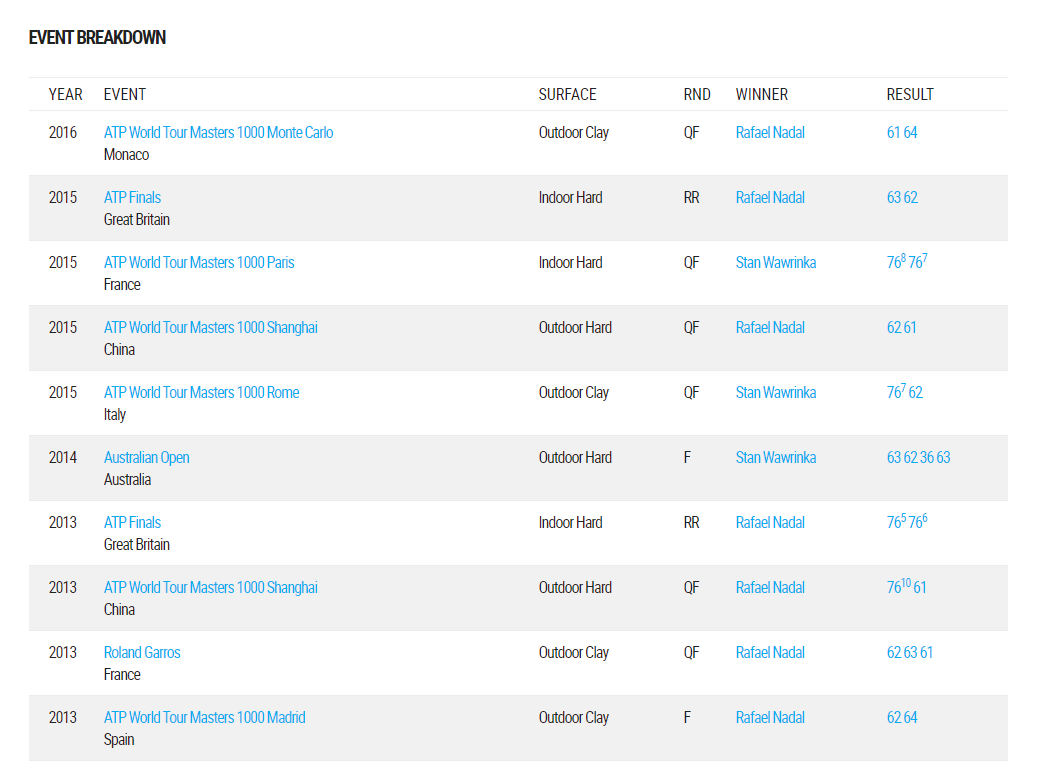The width and height of the screenshot is (1038, 764).
Task: Click the "61 64" Monte Carlo result
Action: click(901, 133)
